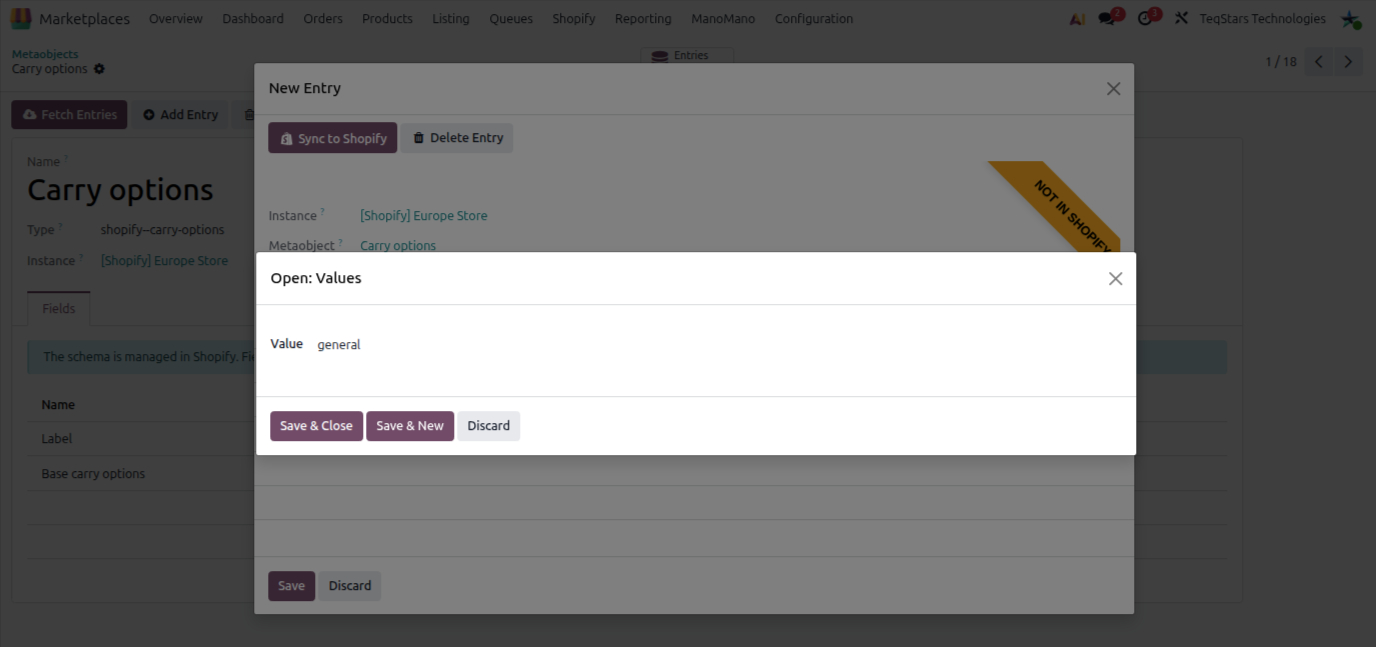Open the Products menu

(x=387, y=18)
